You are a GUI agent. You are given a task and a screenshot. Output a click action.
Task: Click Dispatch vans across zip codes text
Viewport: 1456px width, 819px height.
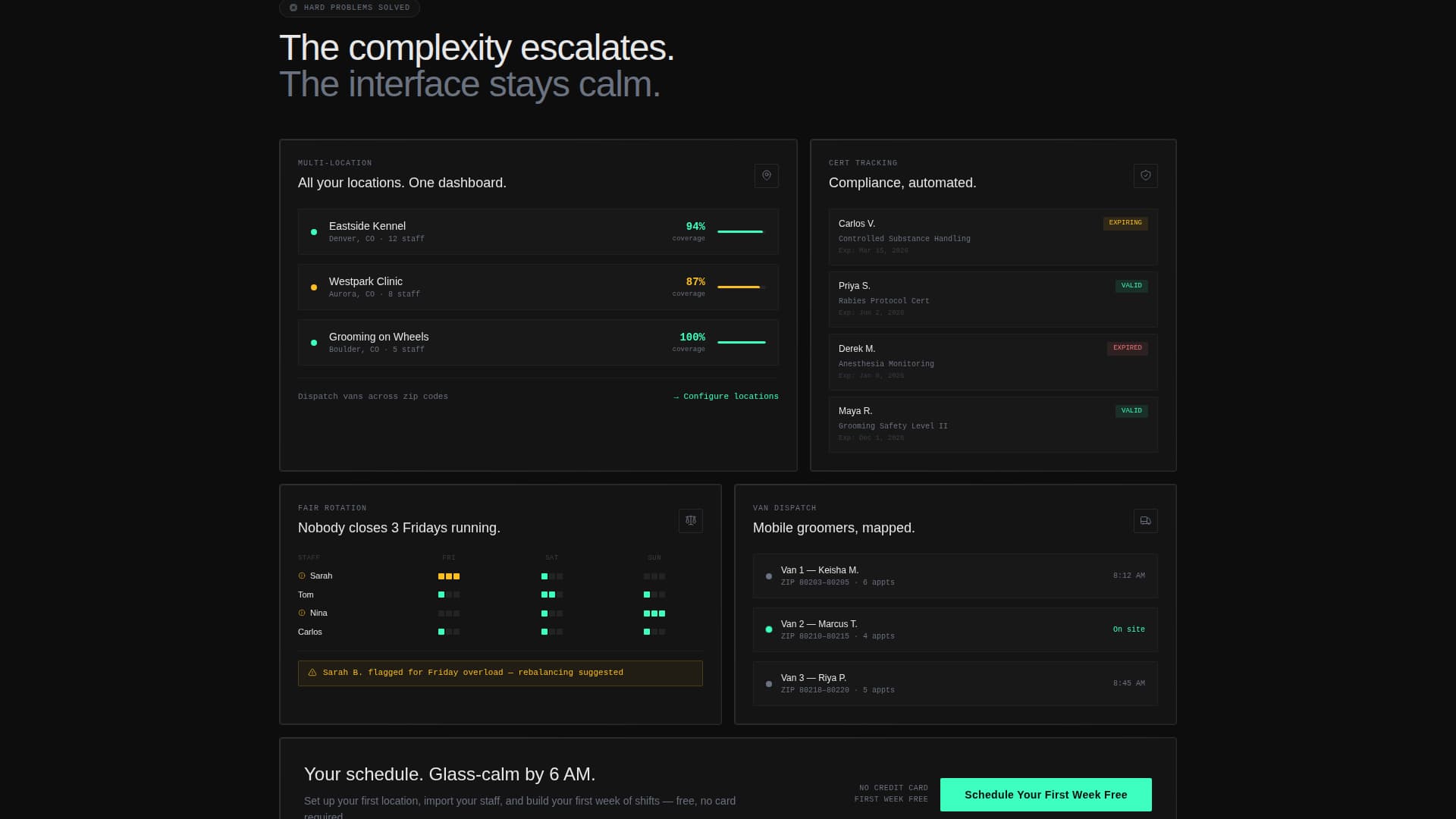coord(373,397)
